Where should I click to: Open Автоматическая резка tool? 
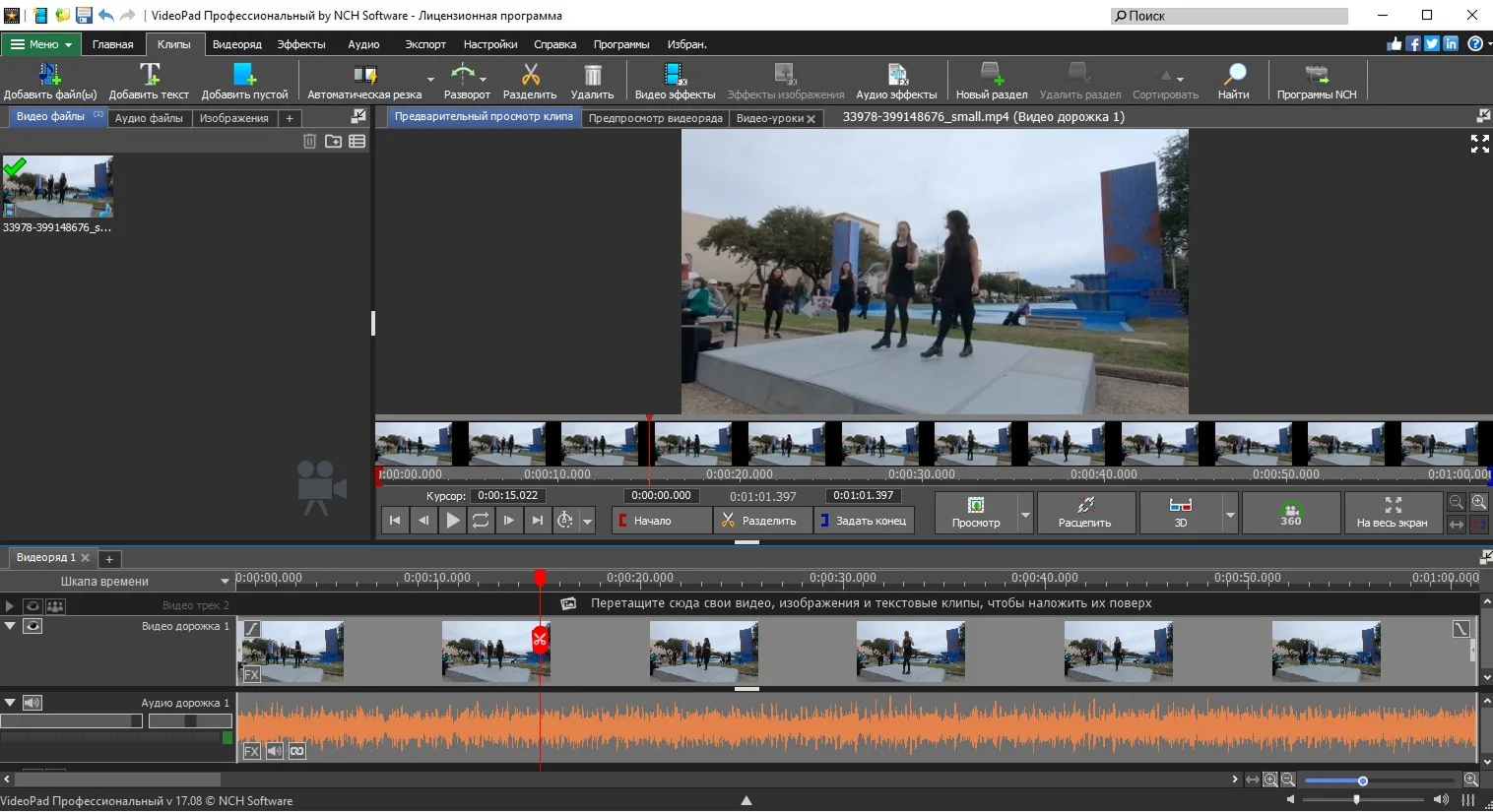363,81
